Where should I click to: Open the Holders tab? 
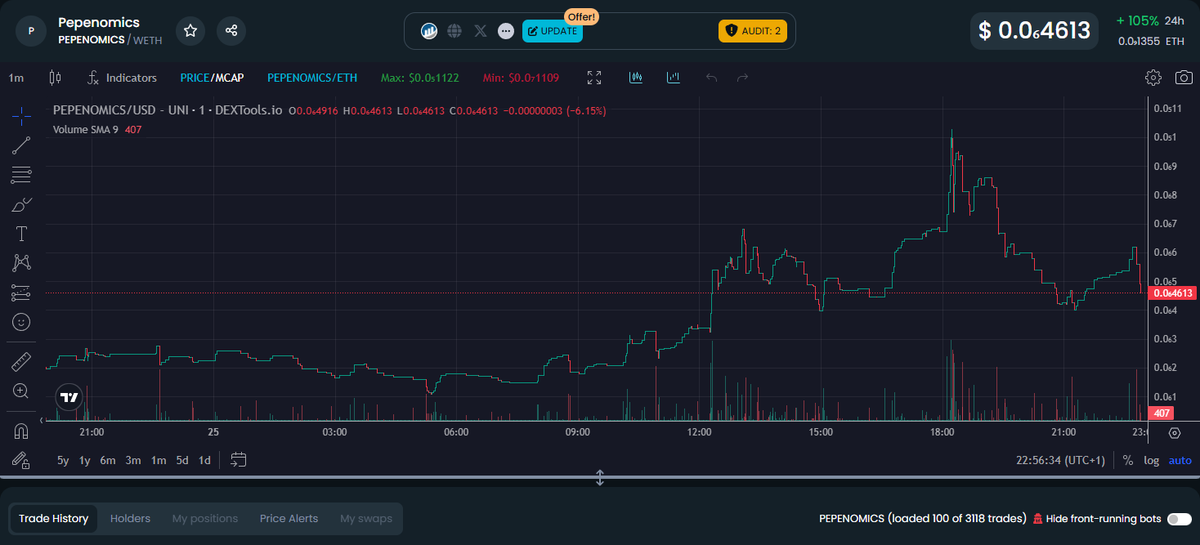click(x=130, y=519)
